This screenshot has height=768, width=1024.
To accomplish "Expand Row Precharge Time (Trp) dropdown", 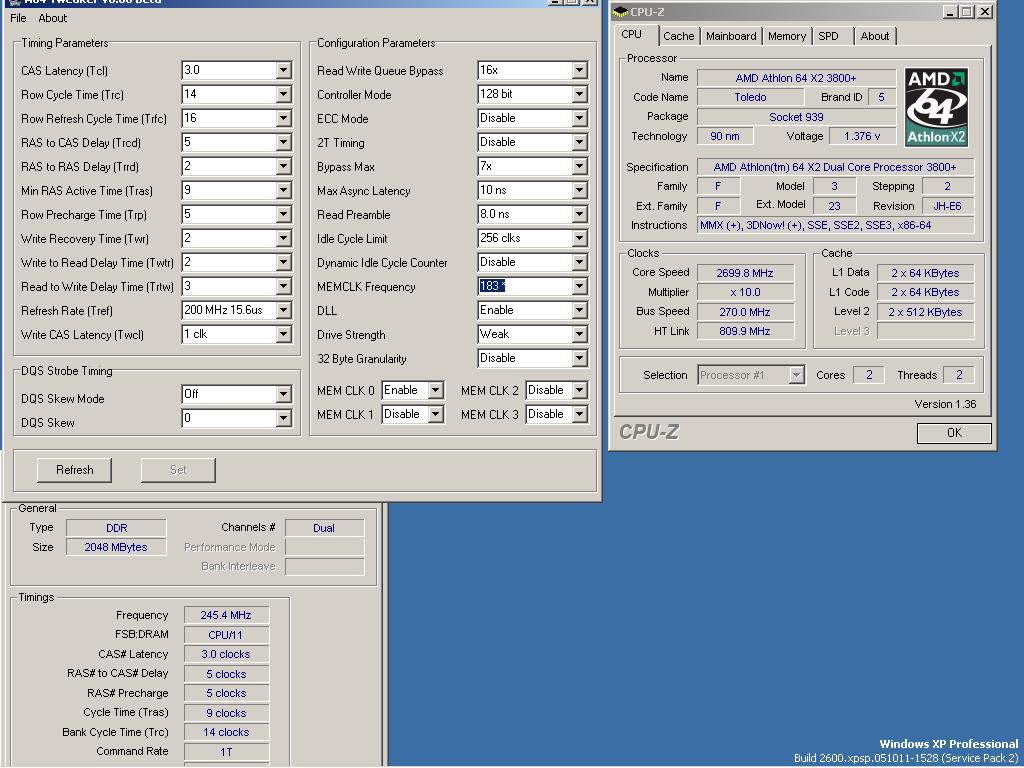I will tap(283, 215).
